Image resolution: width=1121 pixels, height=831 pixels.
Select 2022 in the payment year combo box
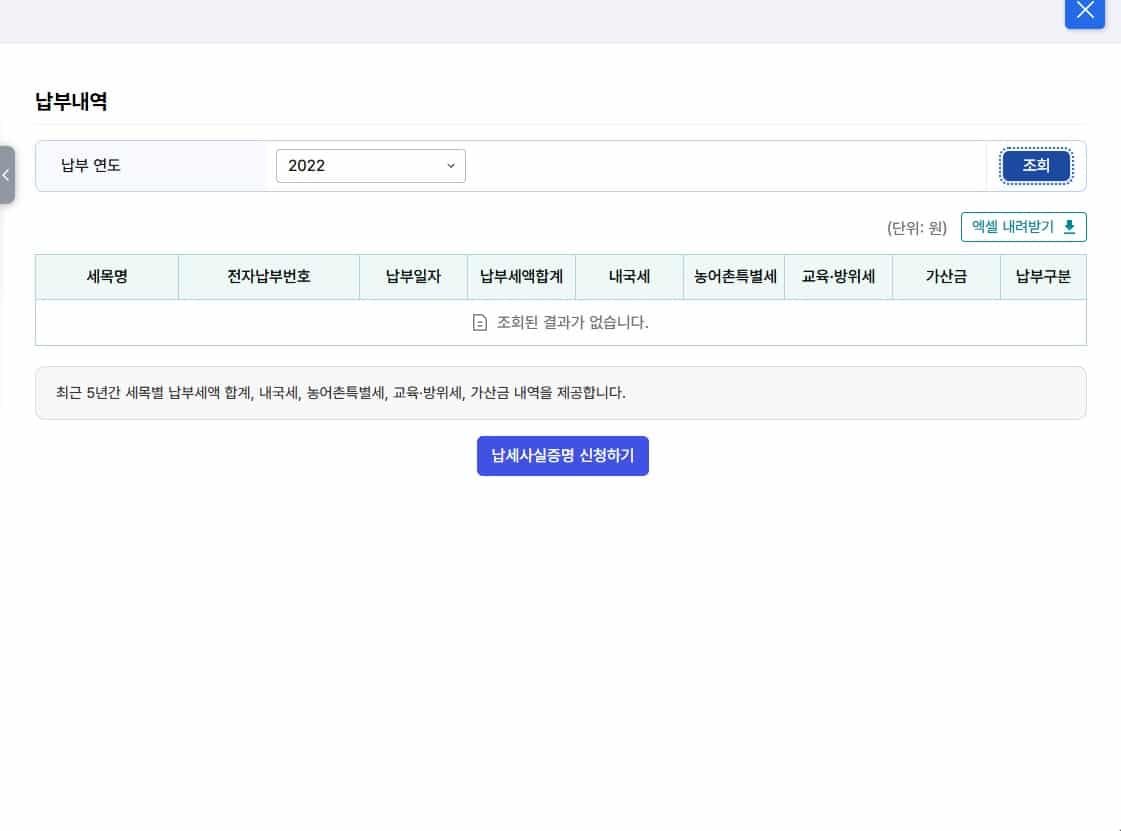371,166
